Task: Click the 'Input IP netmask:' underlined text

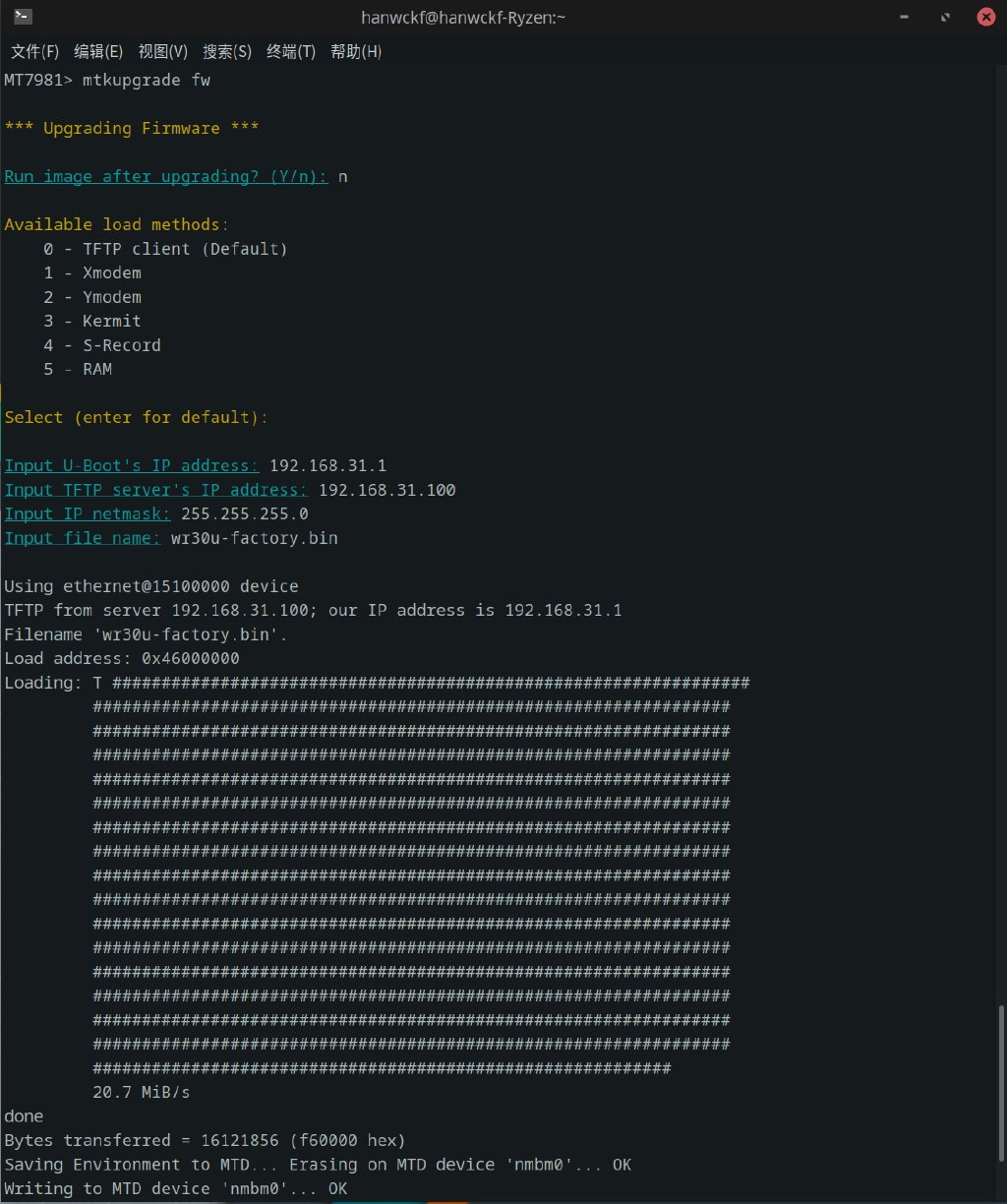Action: [87, 512]
